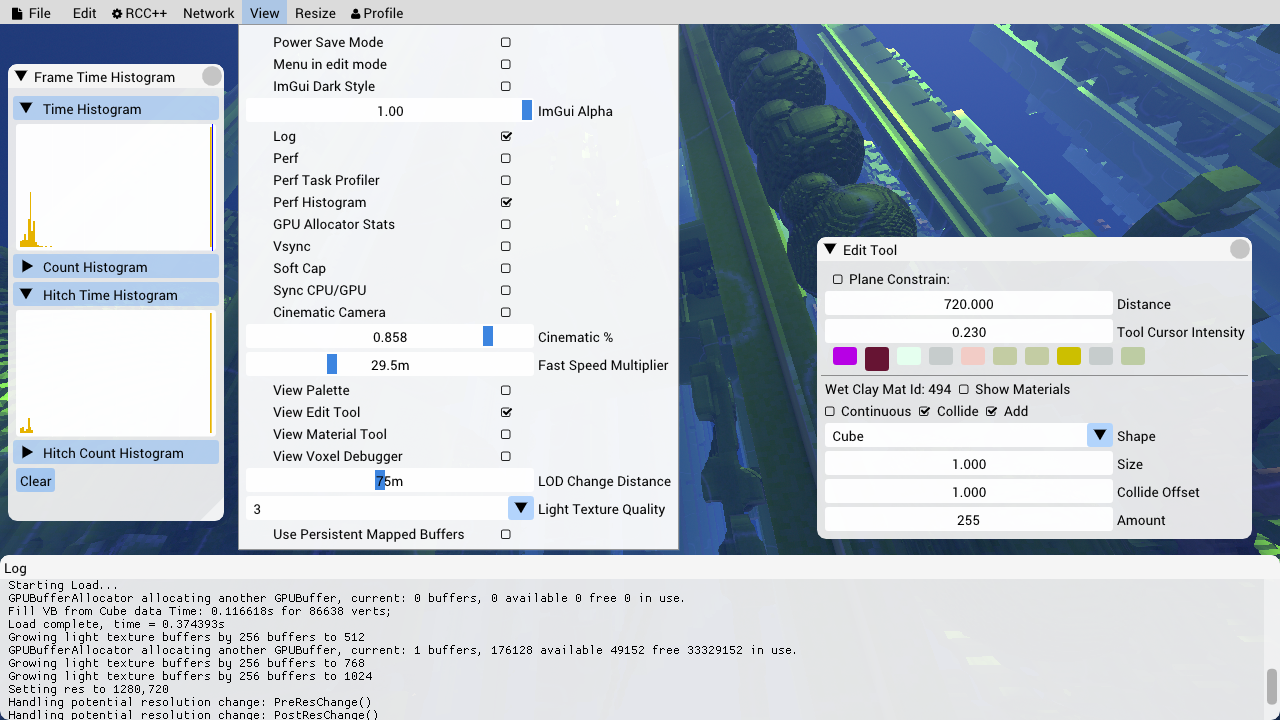This screenshot has width=1280, height=720.
Task: Open the Profile menu
Action: pyautogui.click(x=377, y=13)
